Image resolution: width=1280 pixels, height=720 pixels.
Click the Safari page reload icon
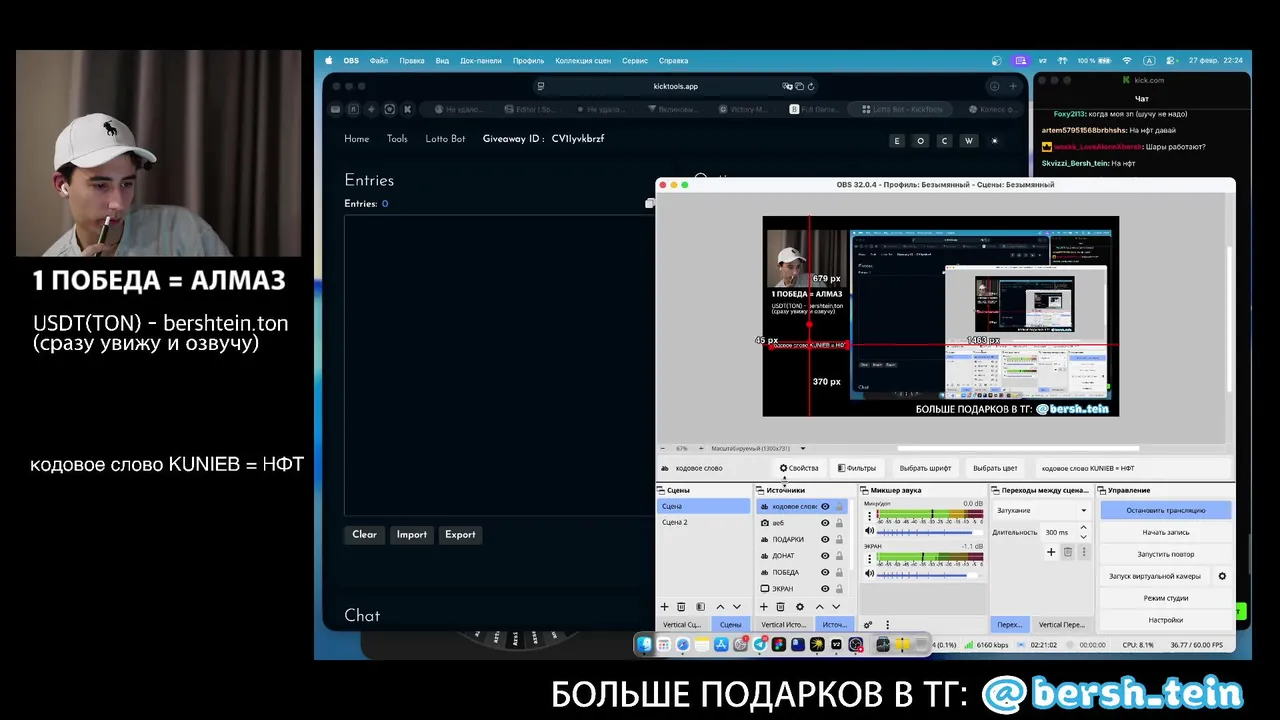tap(811, 86)
